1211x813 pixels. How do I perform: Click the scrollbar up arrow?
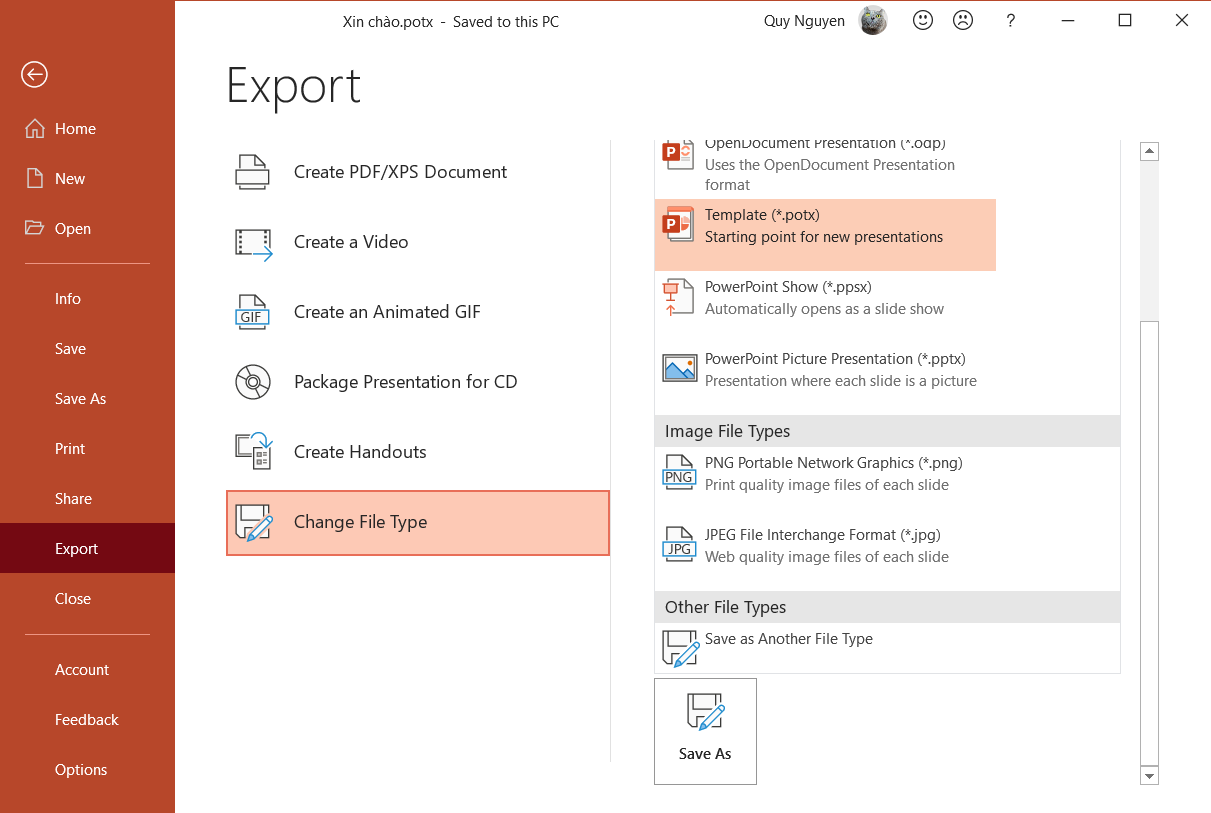(x=1149, y=152)
